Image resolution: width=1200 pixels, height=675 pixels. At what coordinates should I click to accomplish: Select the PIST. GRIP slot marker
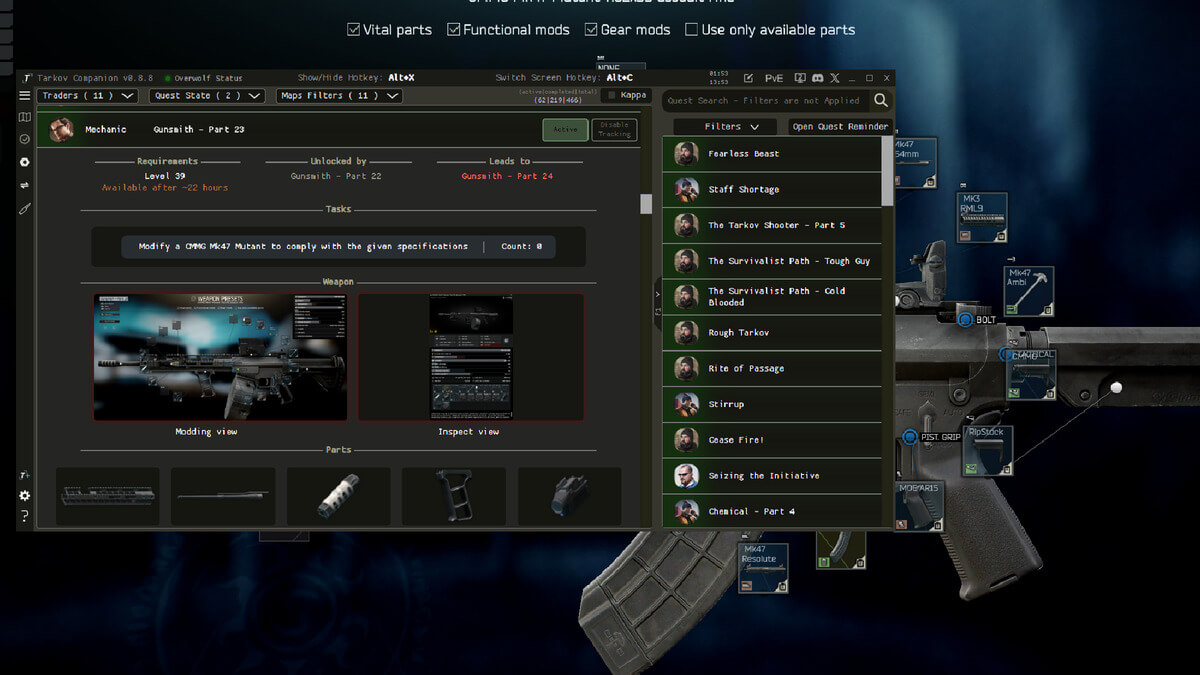point(909,437)
